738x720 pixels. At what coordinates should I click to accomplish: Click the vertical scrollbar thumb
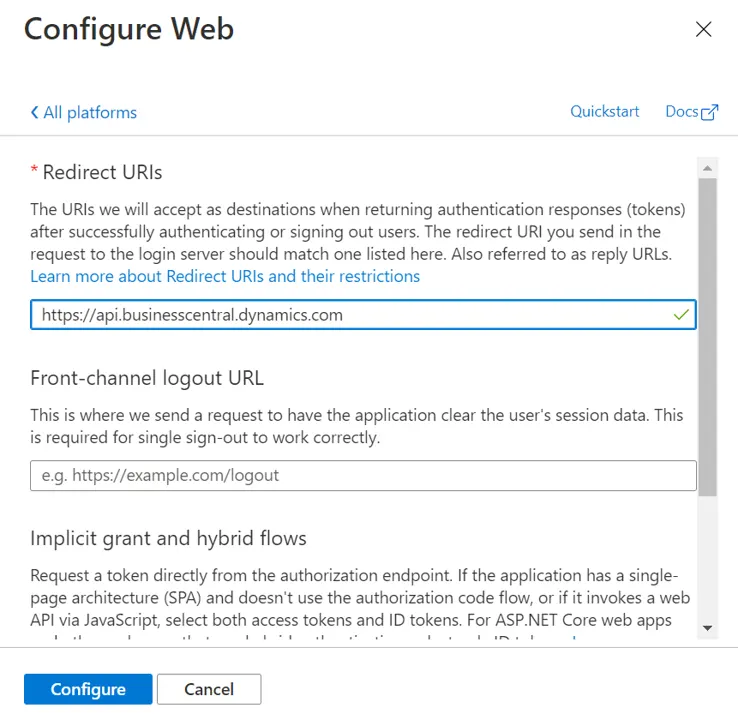pos(707,337)
